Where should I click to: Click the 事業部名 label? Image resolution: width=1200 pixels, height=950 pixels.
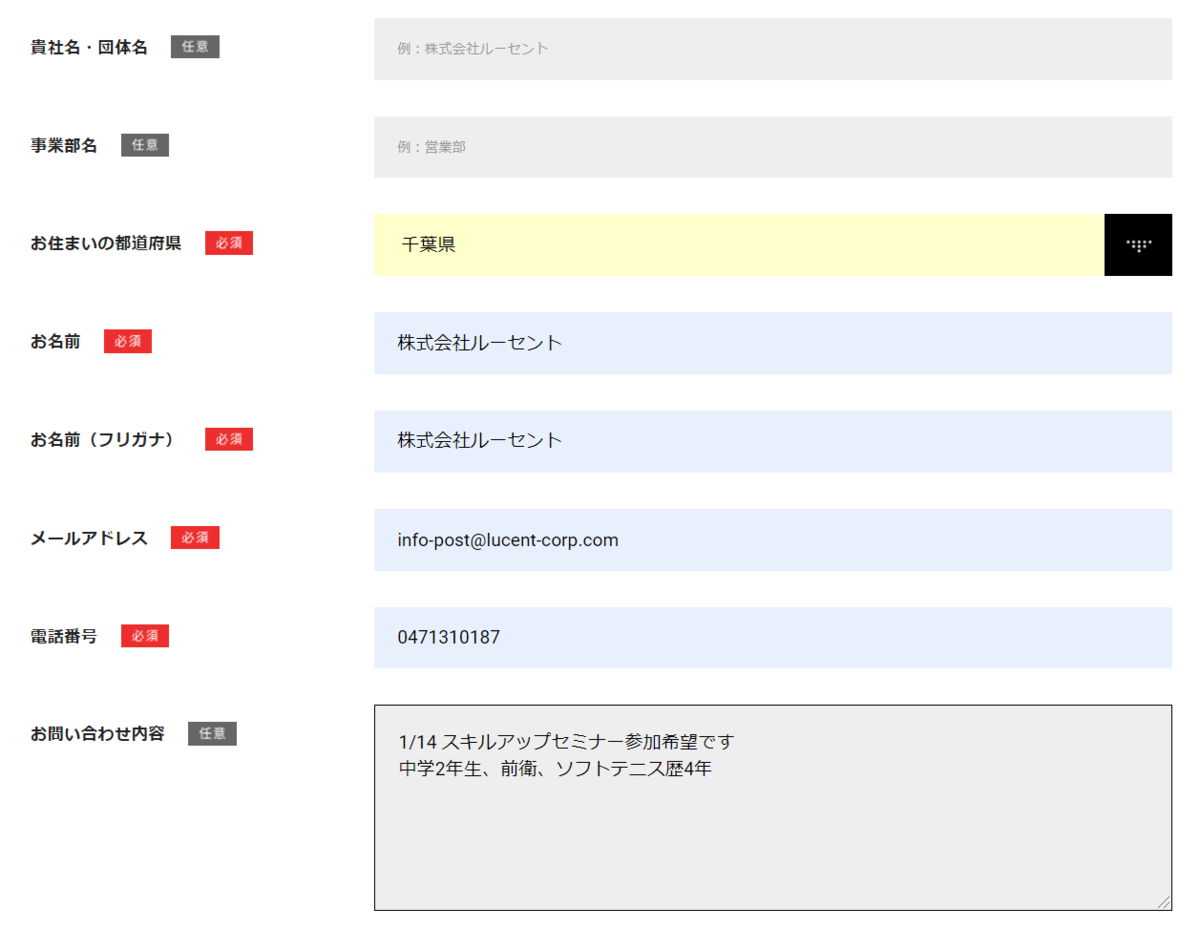pyautogui.click(x=64, y=145)
